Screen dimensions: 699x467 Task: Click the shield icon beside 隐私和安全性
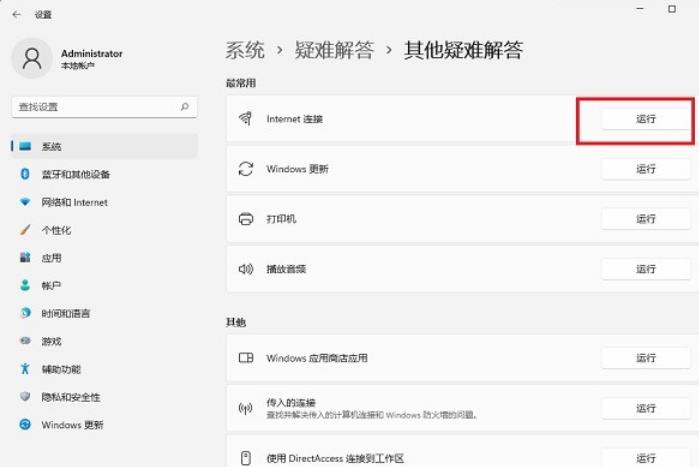pyautogui.click(x=25, y=396)
